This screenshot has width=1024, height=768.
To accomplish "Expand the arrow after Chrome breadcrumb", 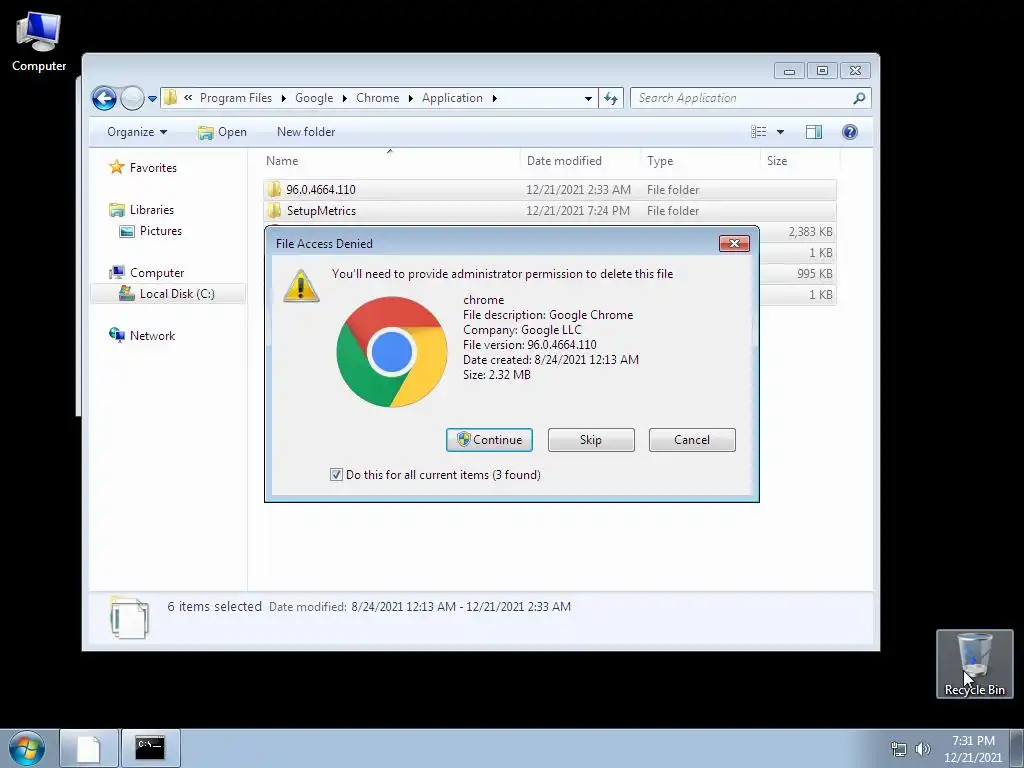I will click(x=410, y=98).
